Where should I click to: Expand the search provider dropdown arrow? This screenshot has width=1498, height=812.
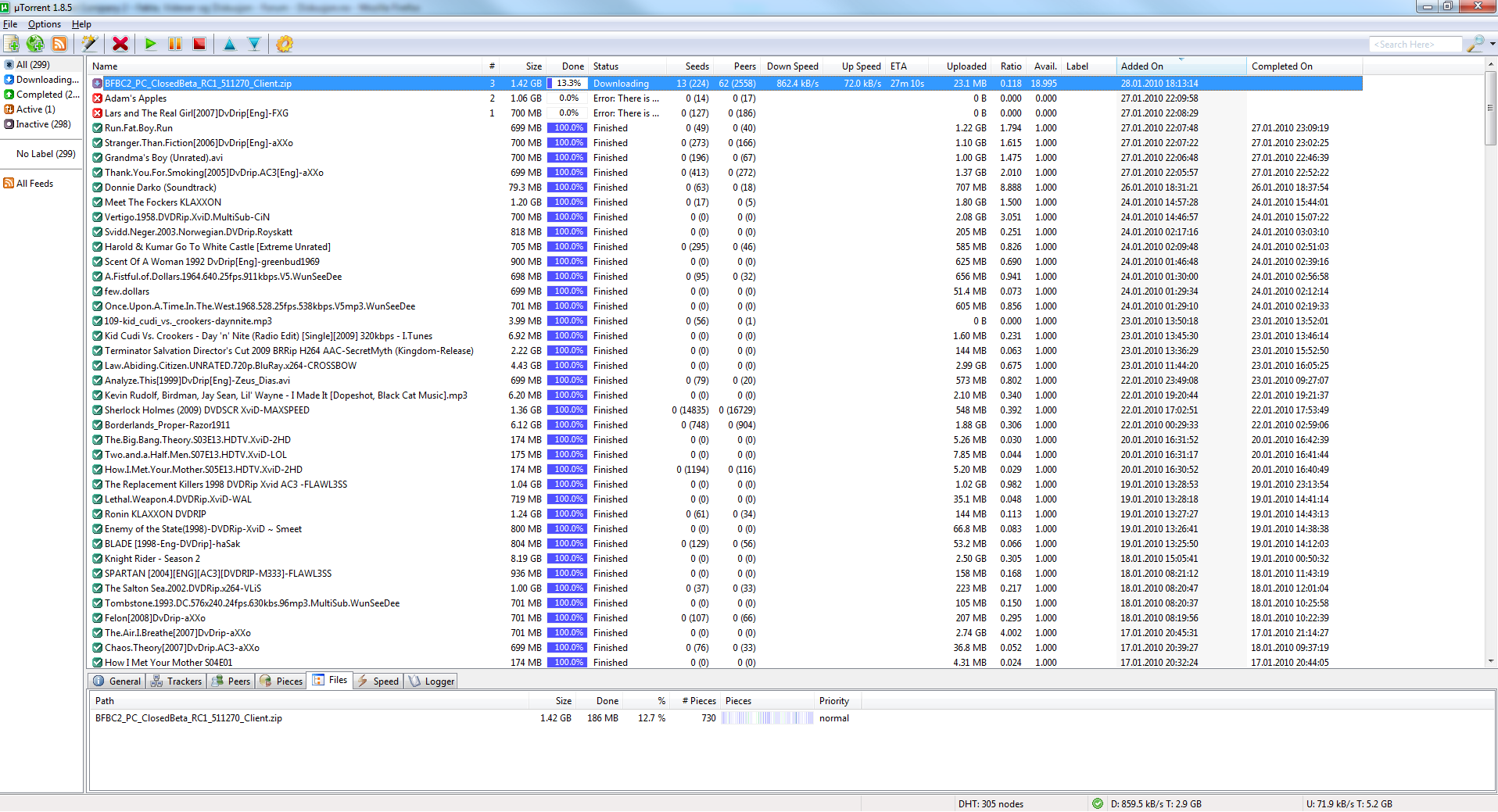(x=1493, y=44)
